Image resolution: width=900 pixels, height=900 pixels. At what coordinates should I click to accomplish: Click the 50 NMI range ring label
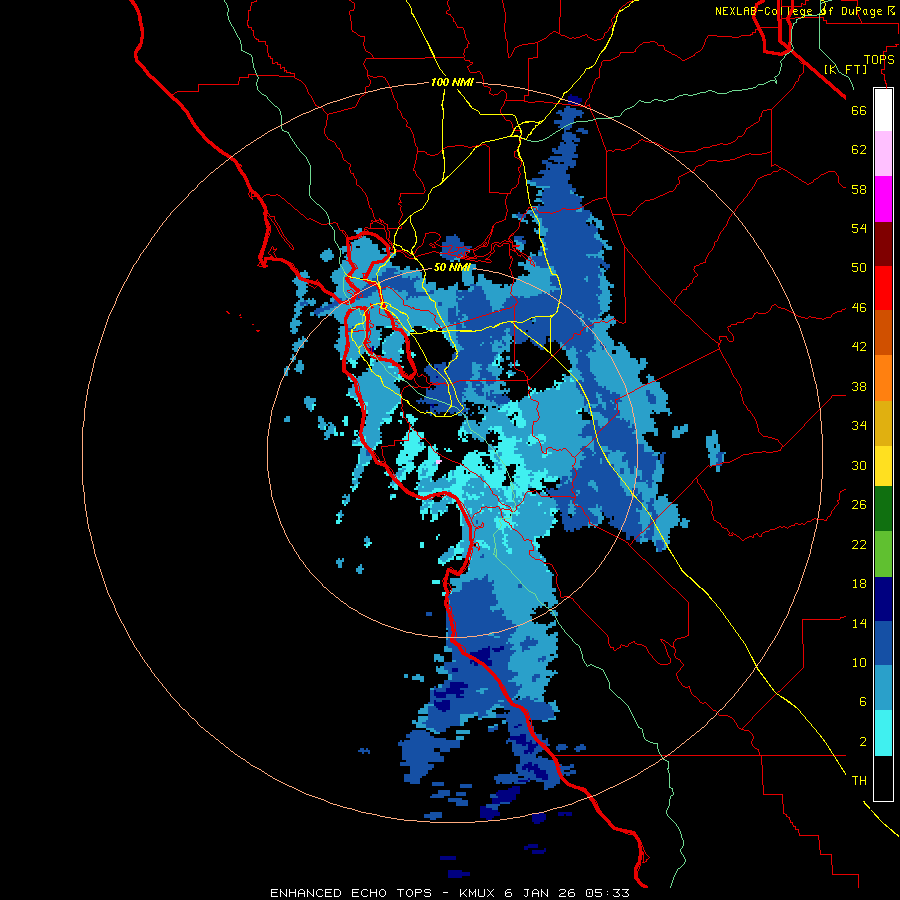click(x=452, y=267)
